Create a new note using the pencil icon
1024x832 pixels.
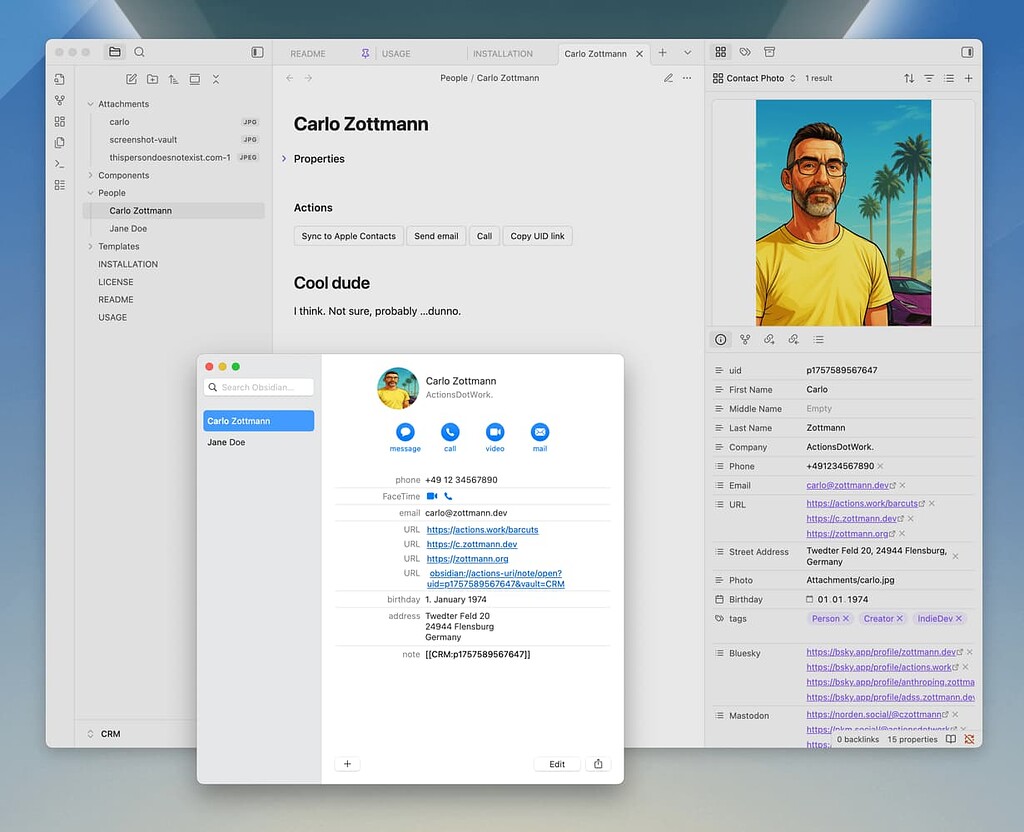[x=132, y=79]
